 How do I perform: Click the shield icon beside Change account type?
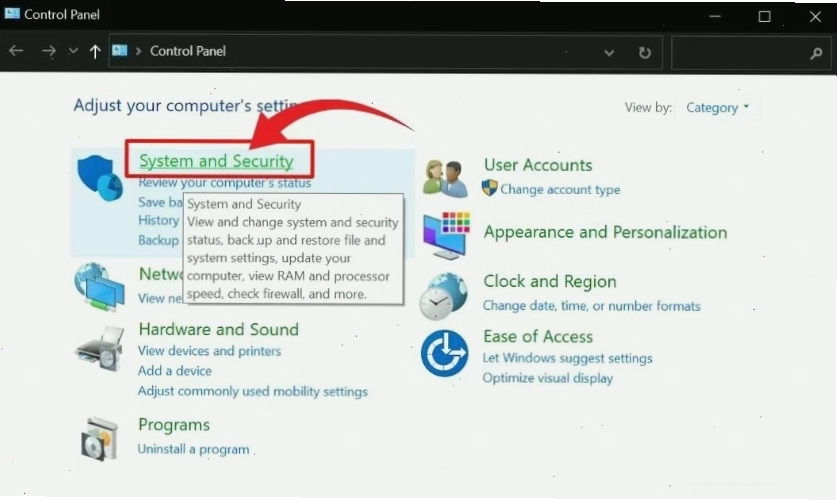point(489,188)
